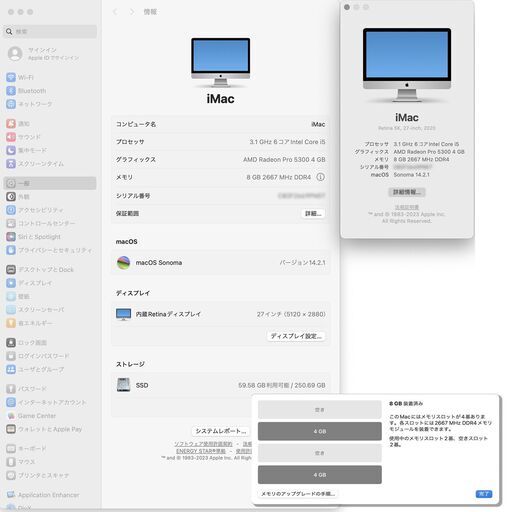Open サウンド settings in the sidebar
The width and height of the screenshot is (512, 512).
(50, 137)
